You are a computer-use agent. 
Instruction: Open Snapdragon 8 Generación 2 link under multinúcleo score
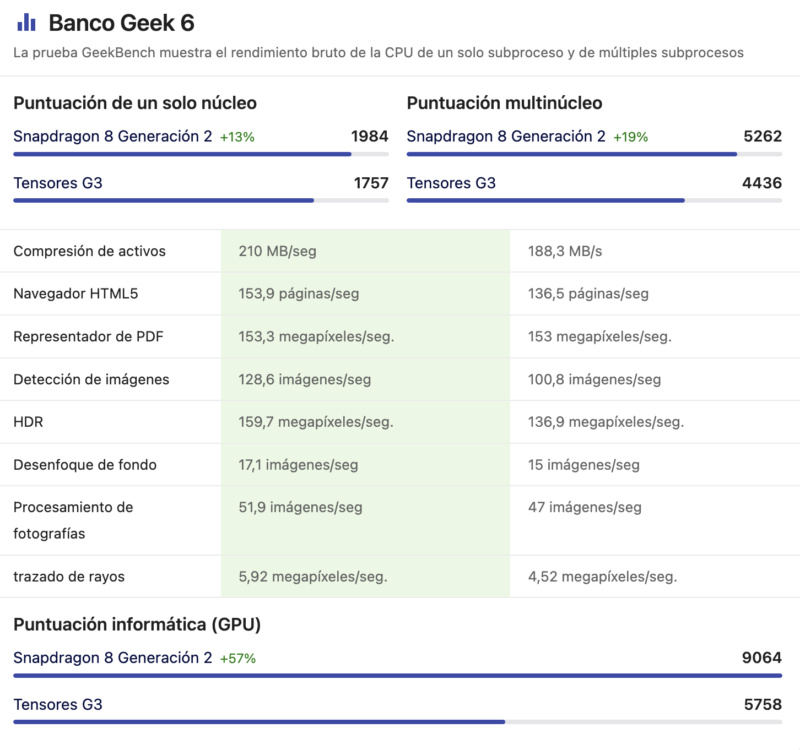pyautogui.click(x=506, y=136)
